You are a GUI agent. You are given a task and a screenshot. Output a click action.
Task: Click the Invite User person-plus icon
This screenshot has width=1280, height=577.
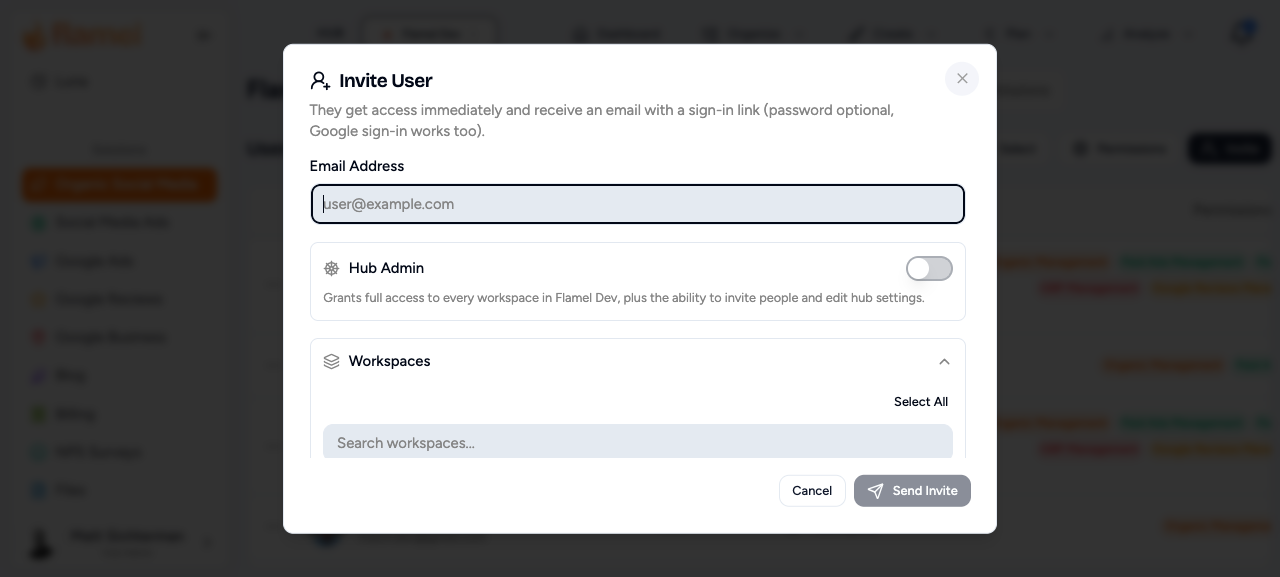pos(320,81)
